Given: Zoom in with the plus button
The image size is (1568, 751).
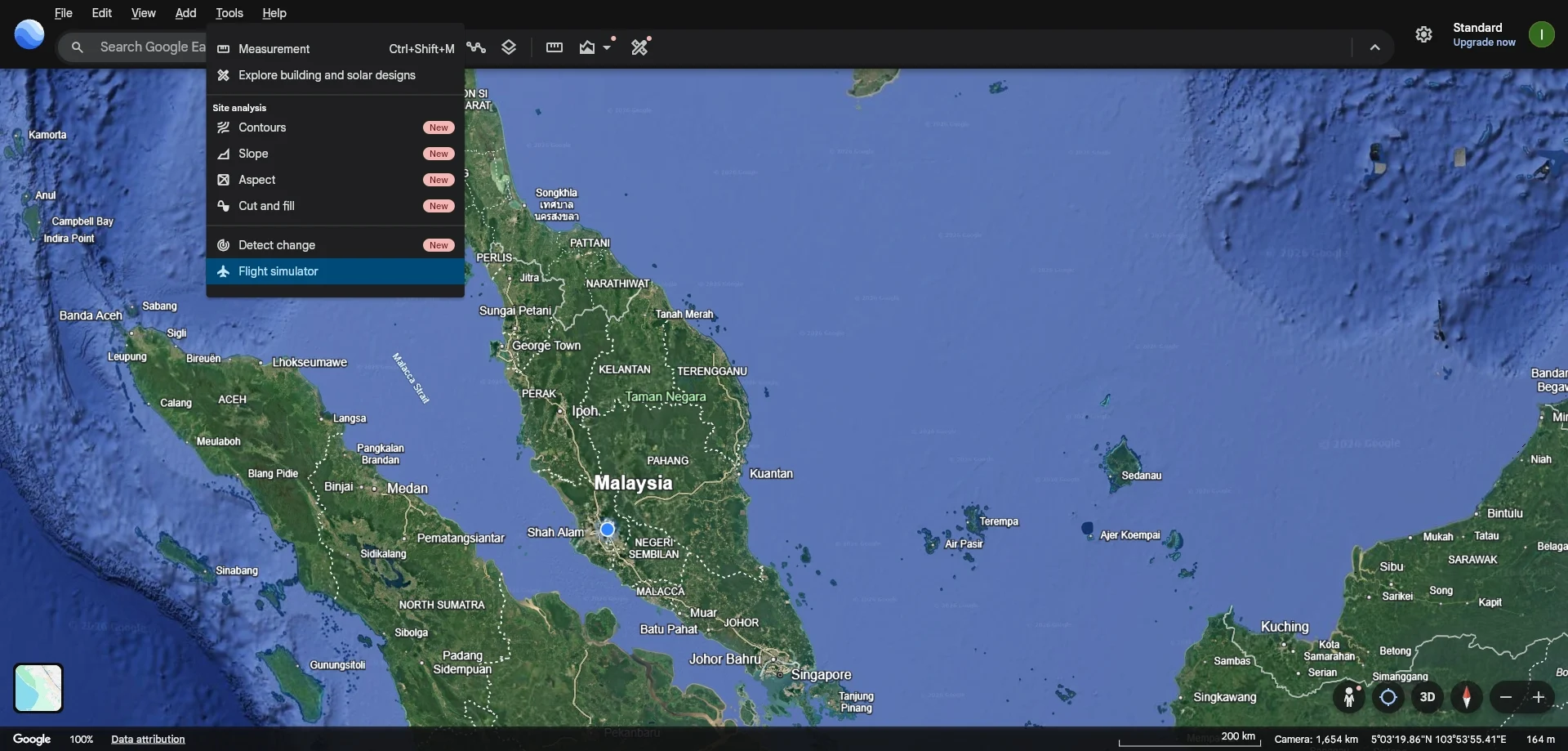Looking at the screenshot, I should (x=1539, y=697).
